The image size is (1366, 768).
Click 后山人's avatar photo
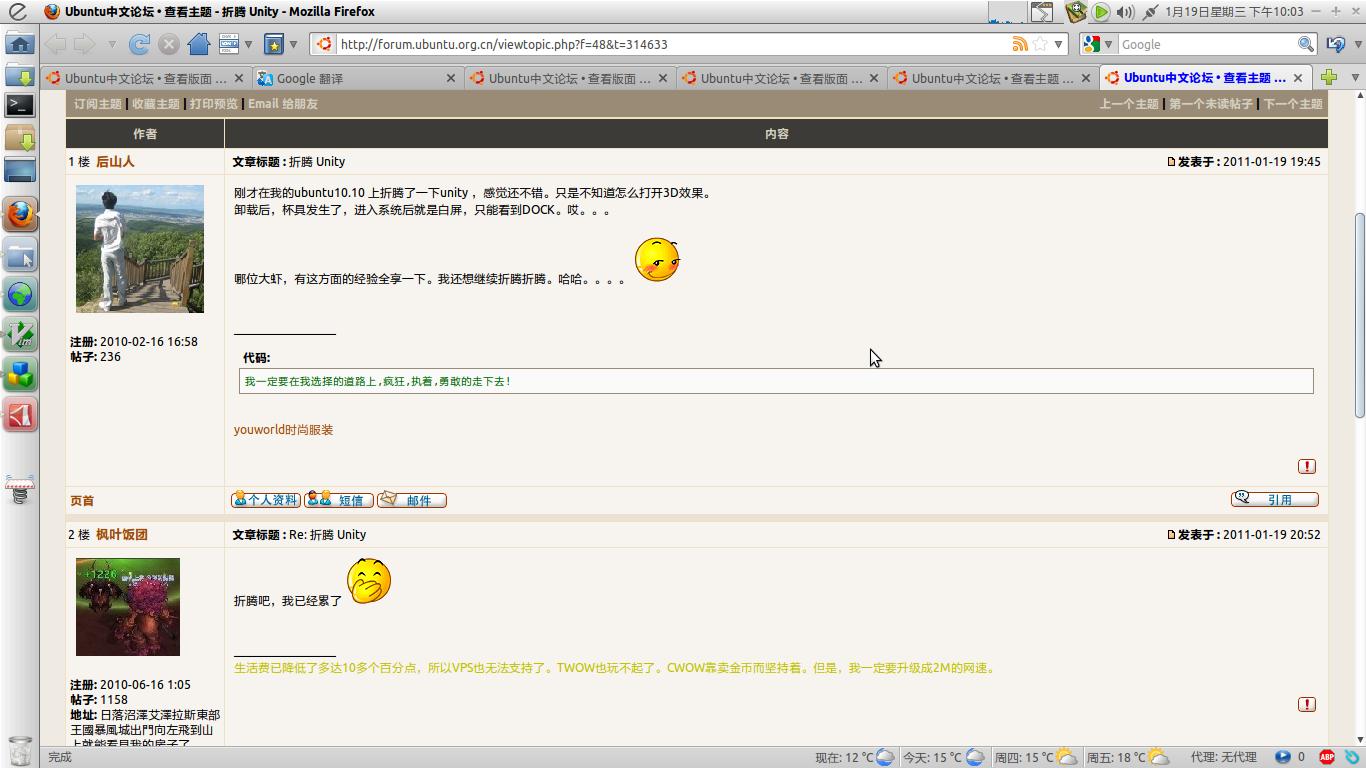140,249
